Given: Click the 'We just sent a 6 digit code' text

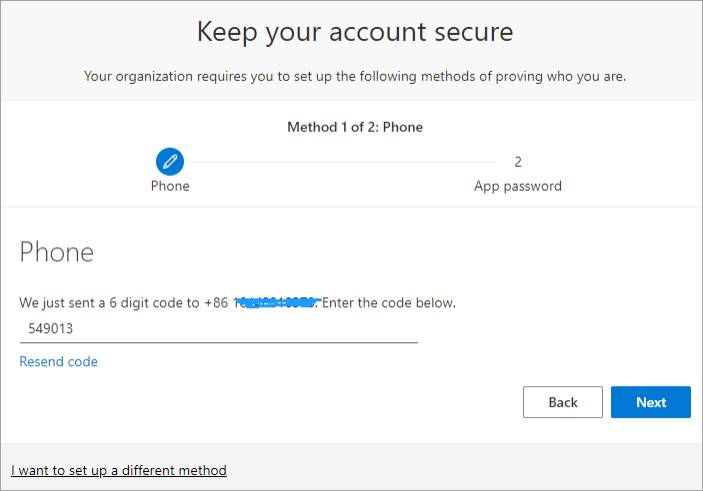Looking at the screenshot, I should tap(109, 303).
